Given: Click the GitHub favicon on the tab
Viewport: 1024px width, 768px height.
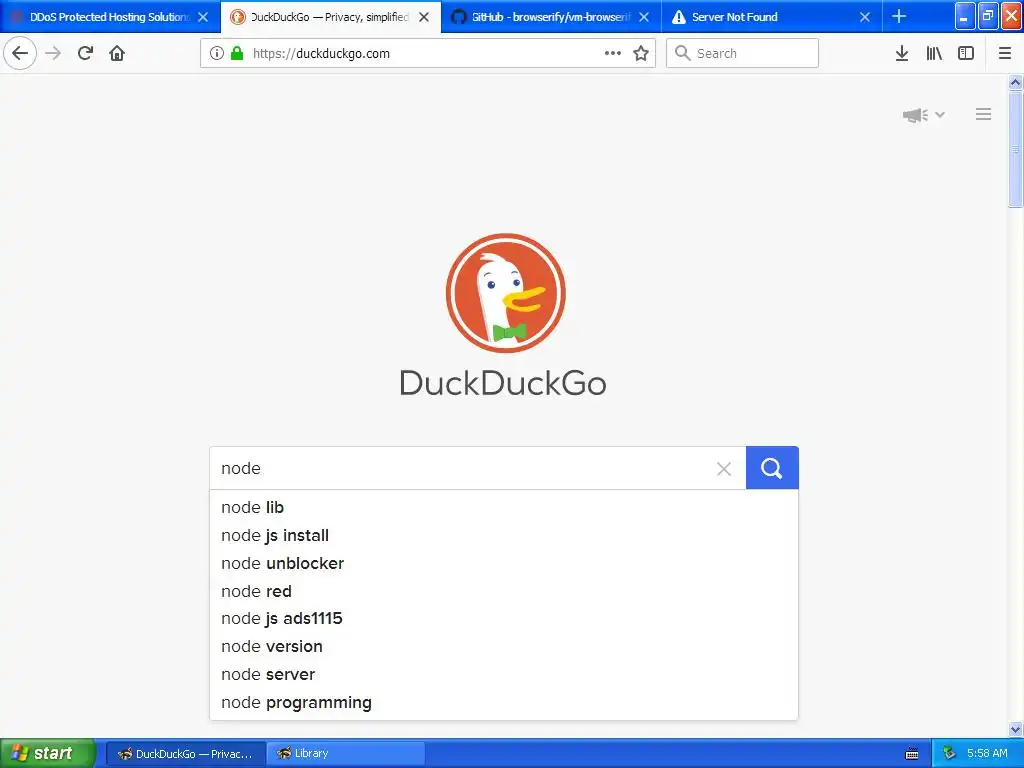Looking at the screenshot, I should pos(459,17).
